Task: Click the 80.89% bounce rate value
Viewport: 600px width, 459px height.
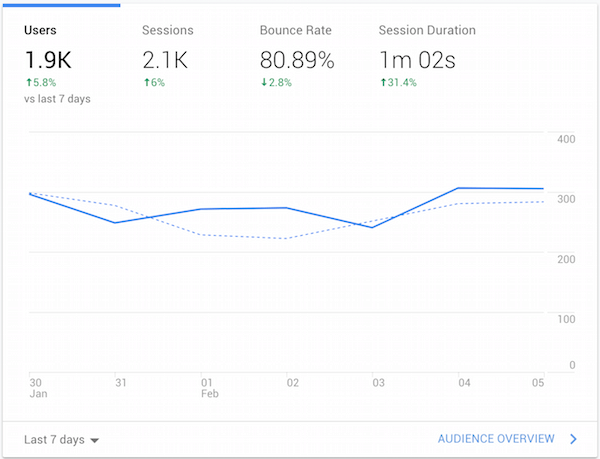Action: 297,60
